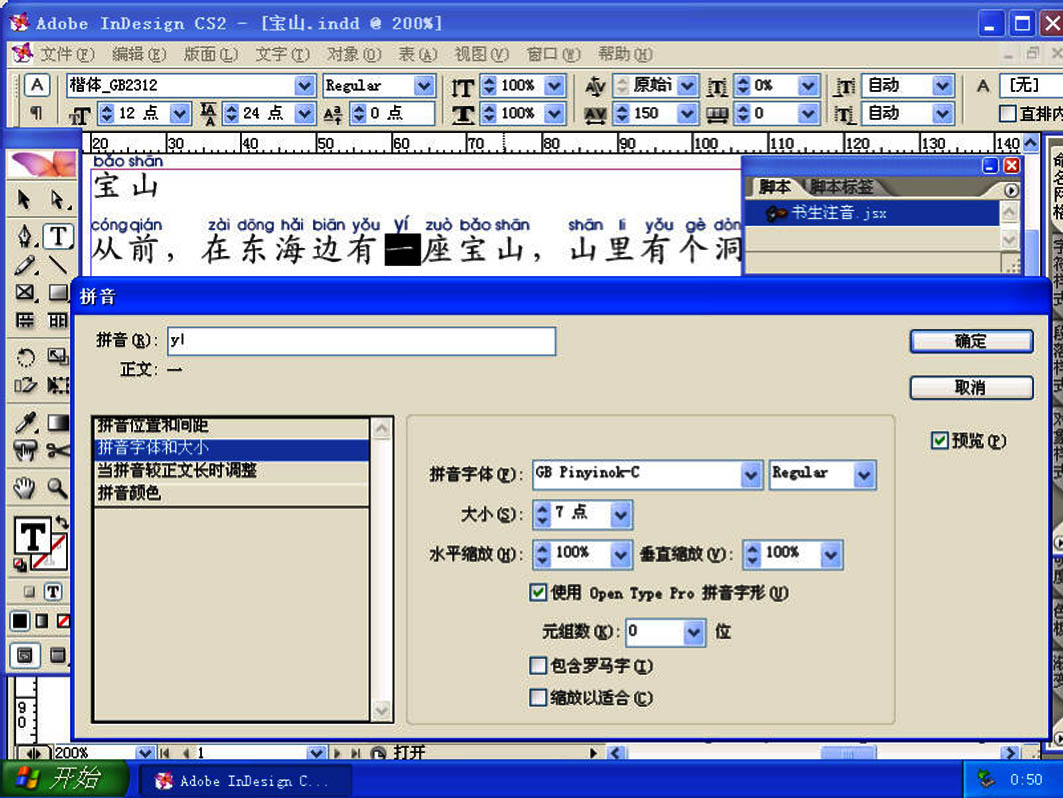Open the 大小 7 点 size dropdown
The height and width of the screenshot is (798, 1063).
620,515
